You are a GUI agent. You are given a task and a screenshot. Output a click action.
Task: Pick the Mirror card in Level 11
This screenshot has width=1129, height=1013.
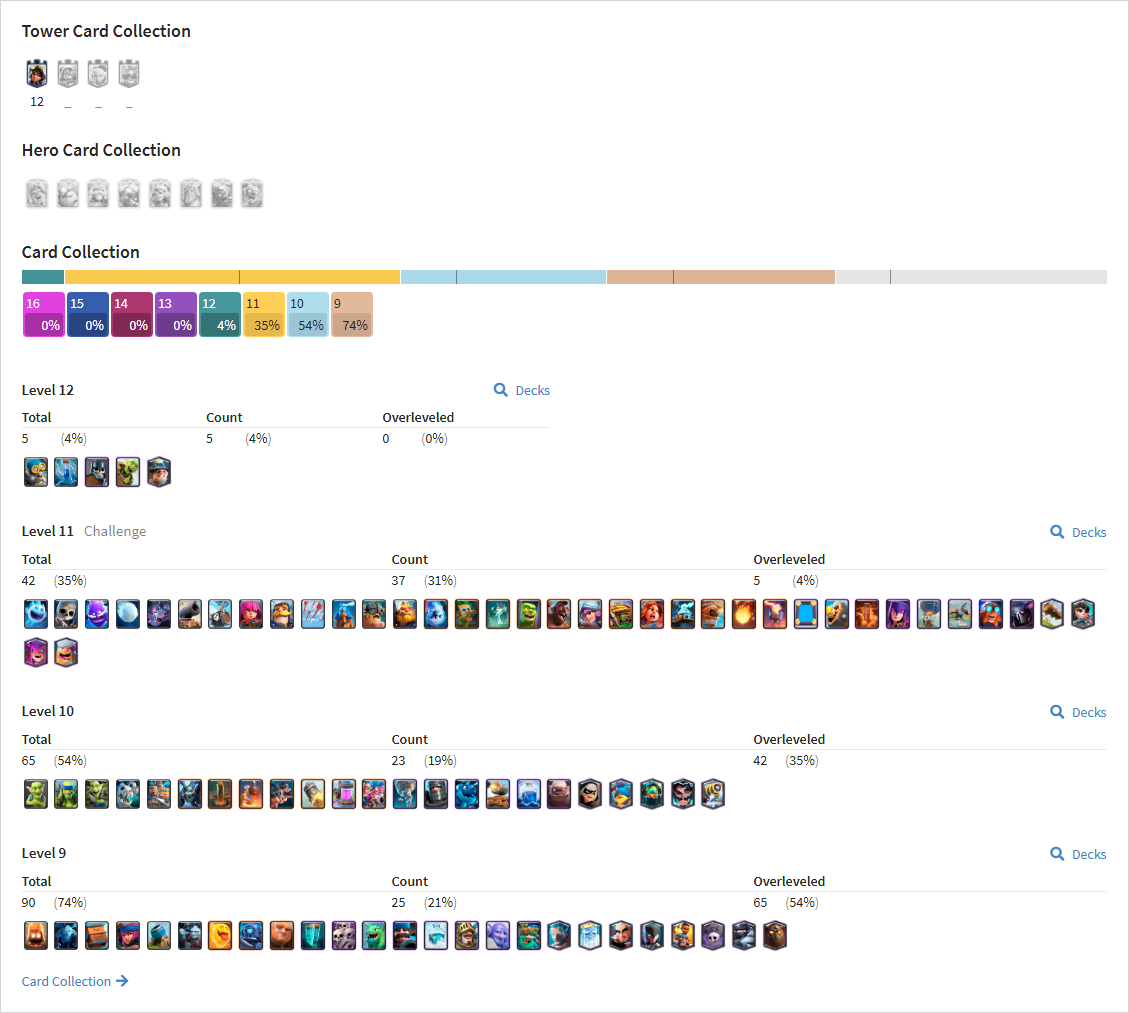pyautogui.click(x=806, y=613)
